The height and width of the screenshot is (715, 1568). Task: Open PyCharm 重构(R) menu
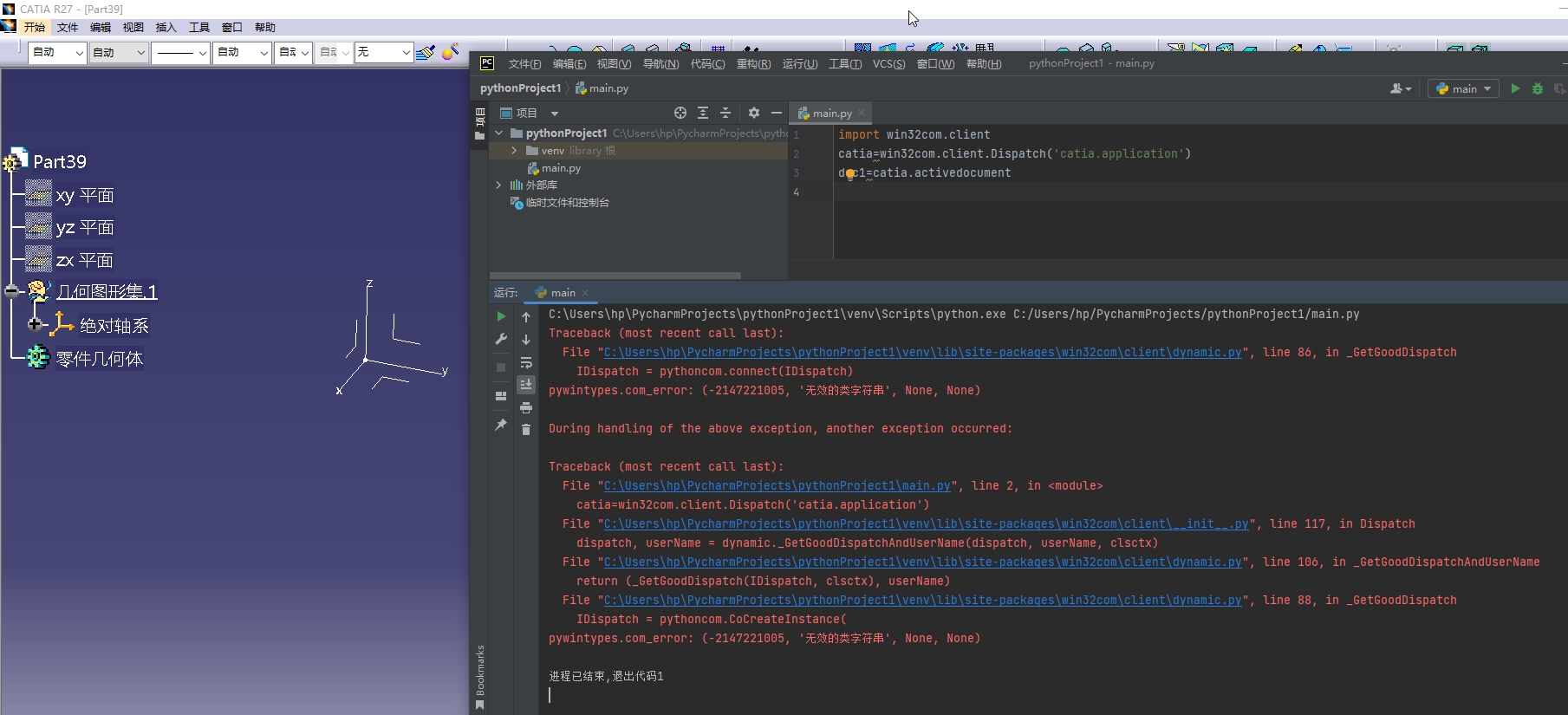753,64
